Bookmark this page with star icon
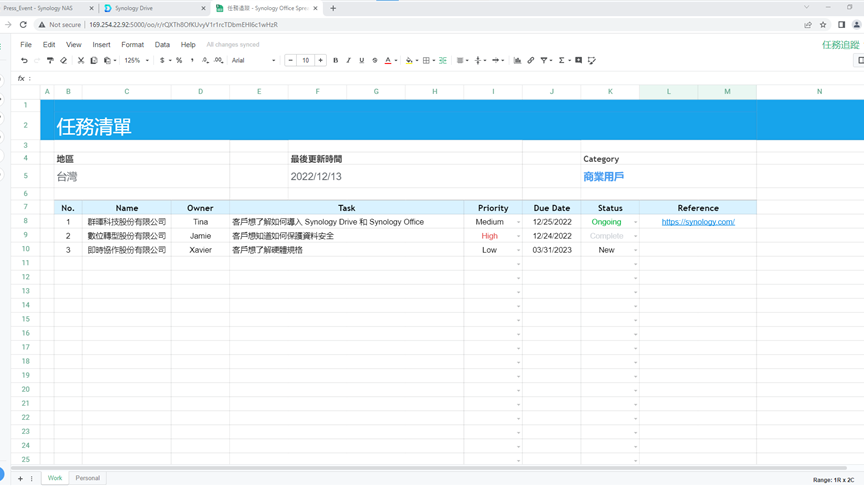Screen dimensions: 864x486 pos(823,24)
